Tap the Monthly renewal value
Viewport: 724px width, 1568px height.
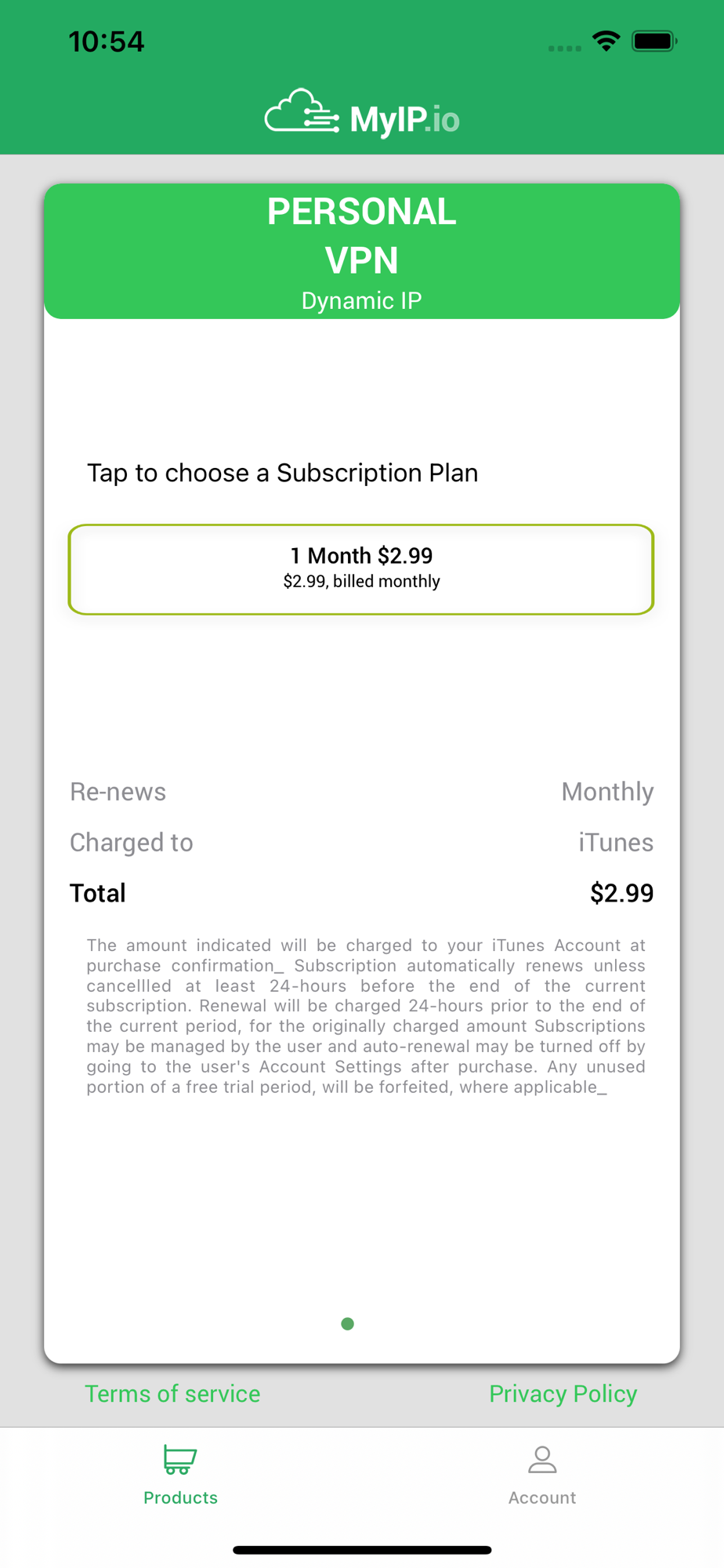[x=607, y=792]
